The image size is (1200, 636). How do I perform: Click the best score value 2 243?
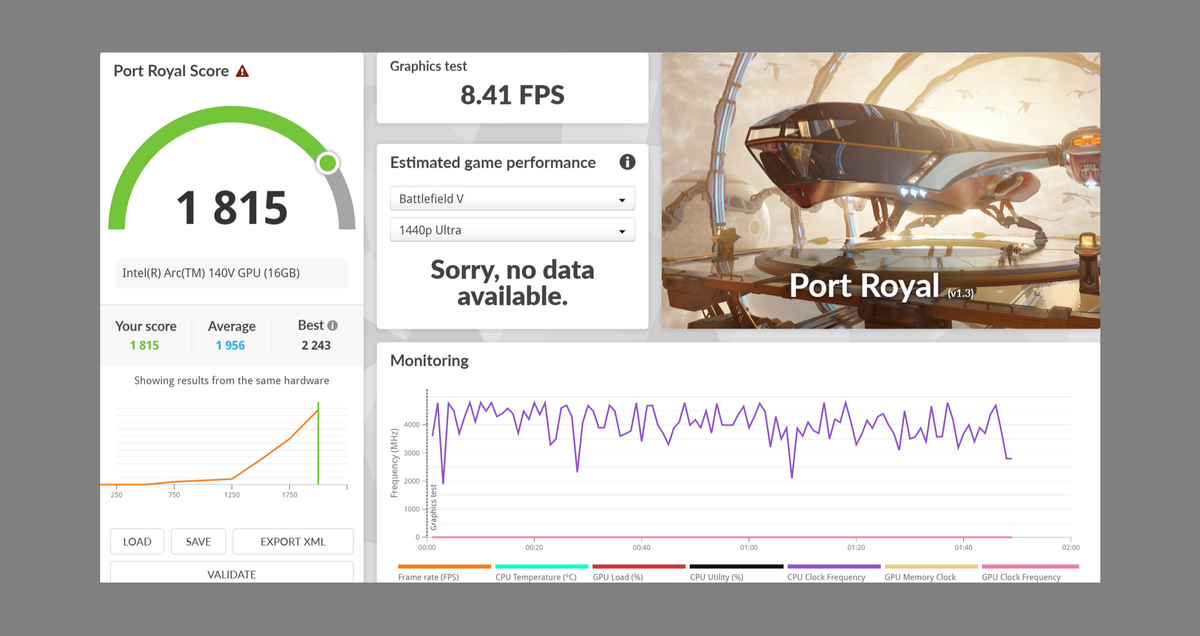click(x=316, y=346)
